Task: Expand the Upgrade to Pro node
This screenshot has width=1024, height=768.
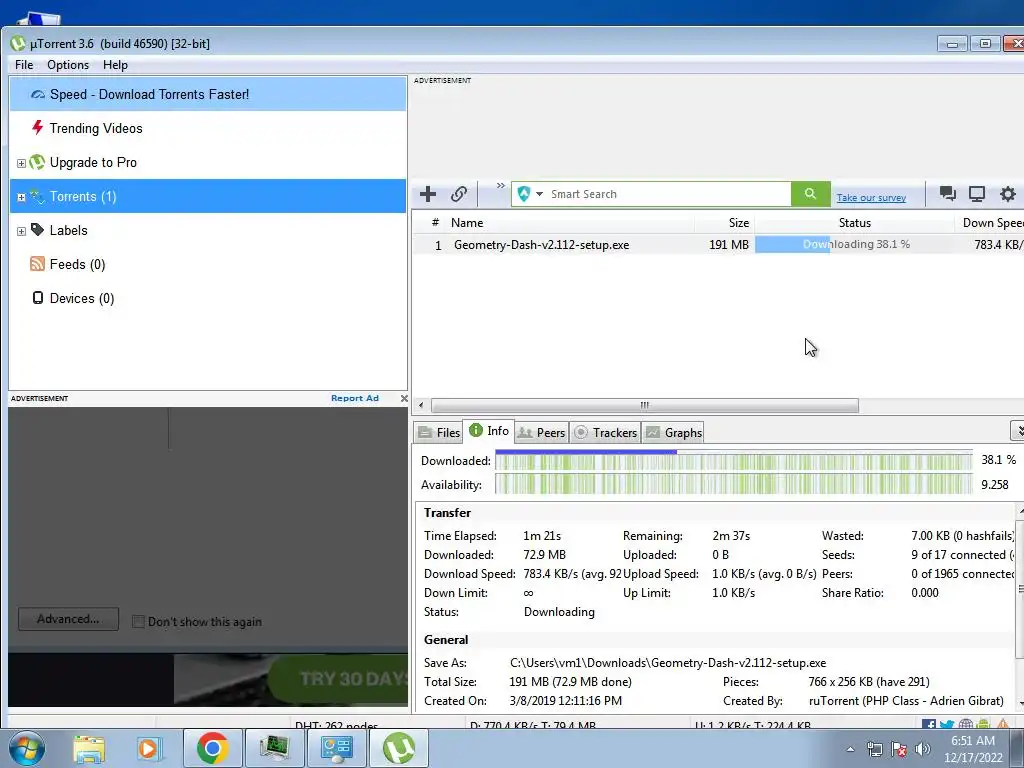Action: 21,163
